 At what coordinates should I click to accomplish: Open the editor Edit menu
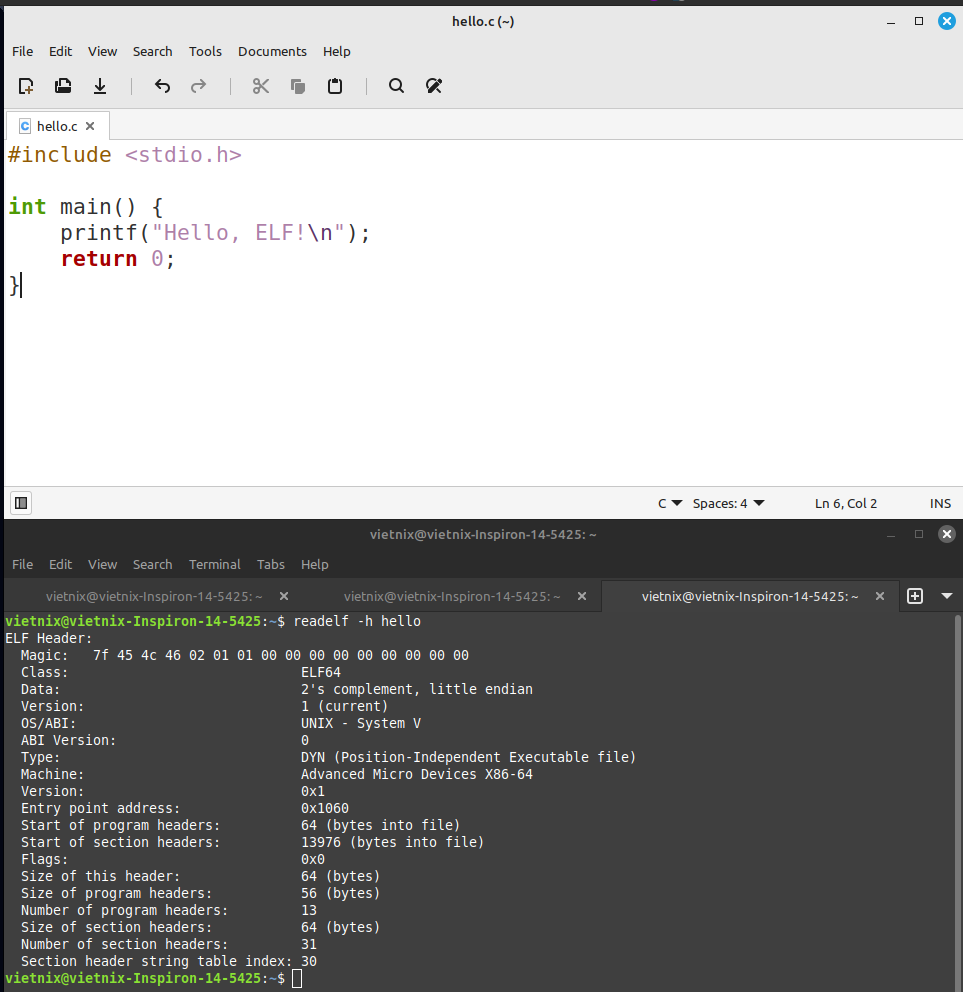(61, 51)
